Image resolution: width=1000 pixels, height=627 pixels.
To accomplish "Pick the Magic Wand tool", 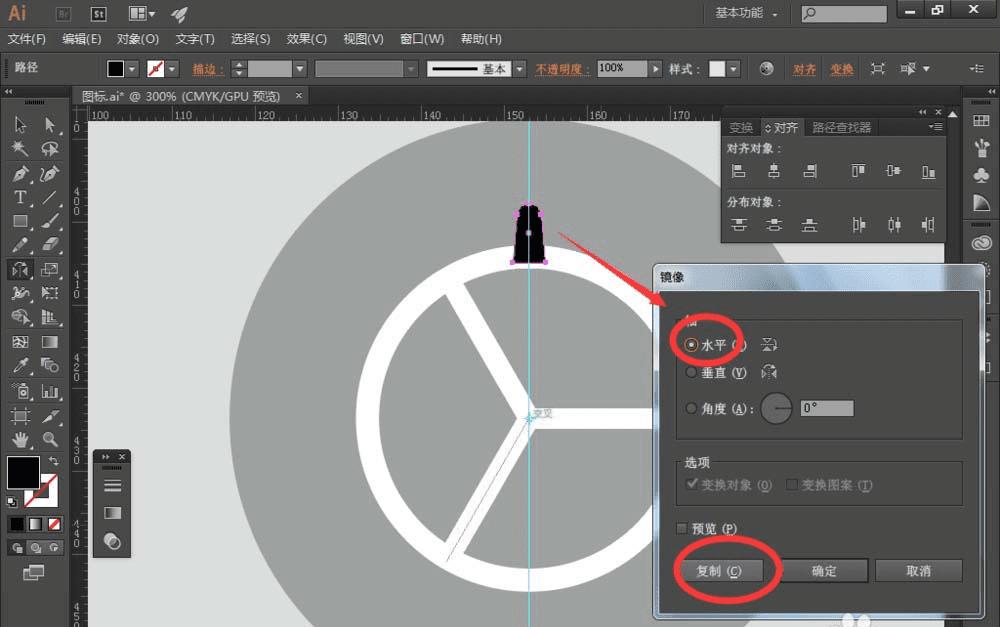I will tap(20, 149).
